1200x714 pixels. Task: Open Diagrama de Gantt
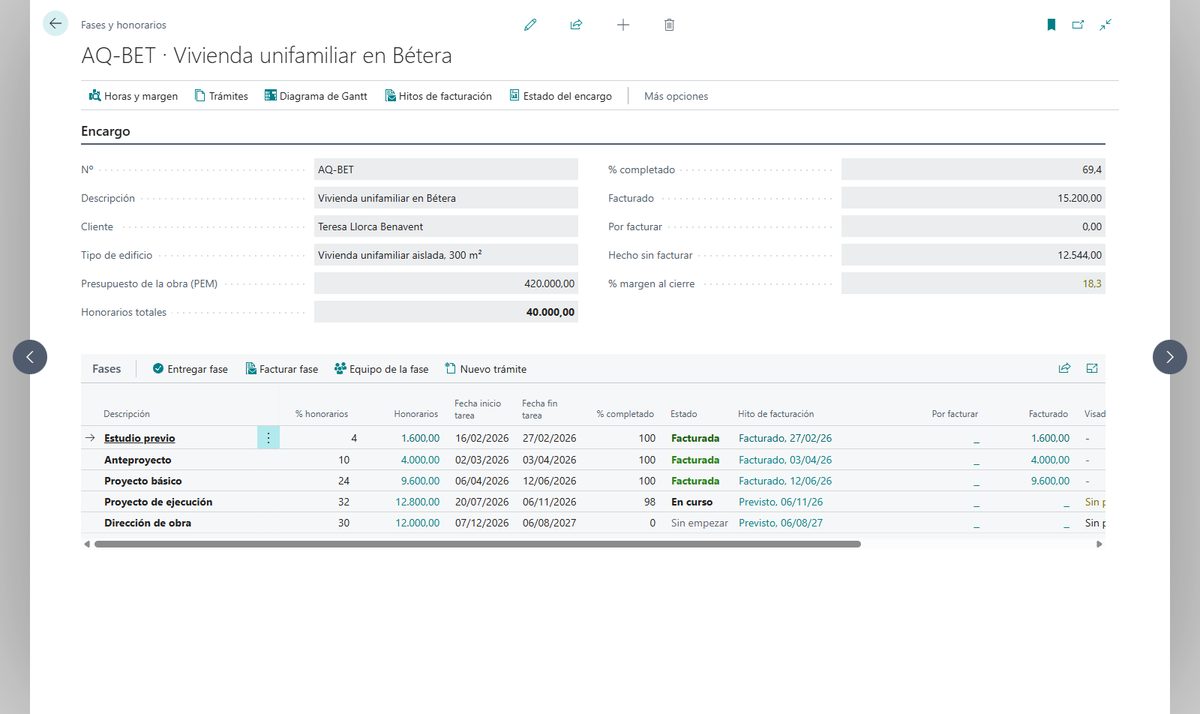point(316,96)
